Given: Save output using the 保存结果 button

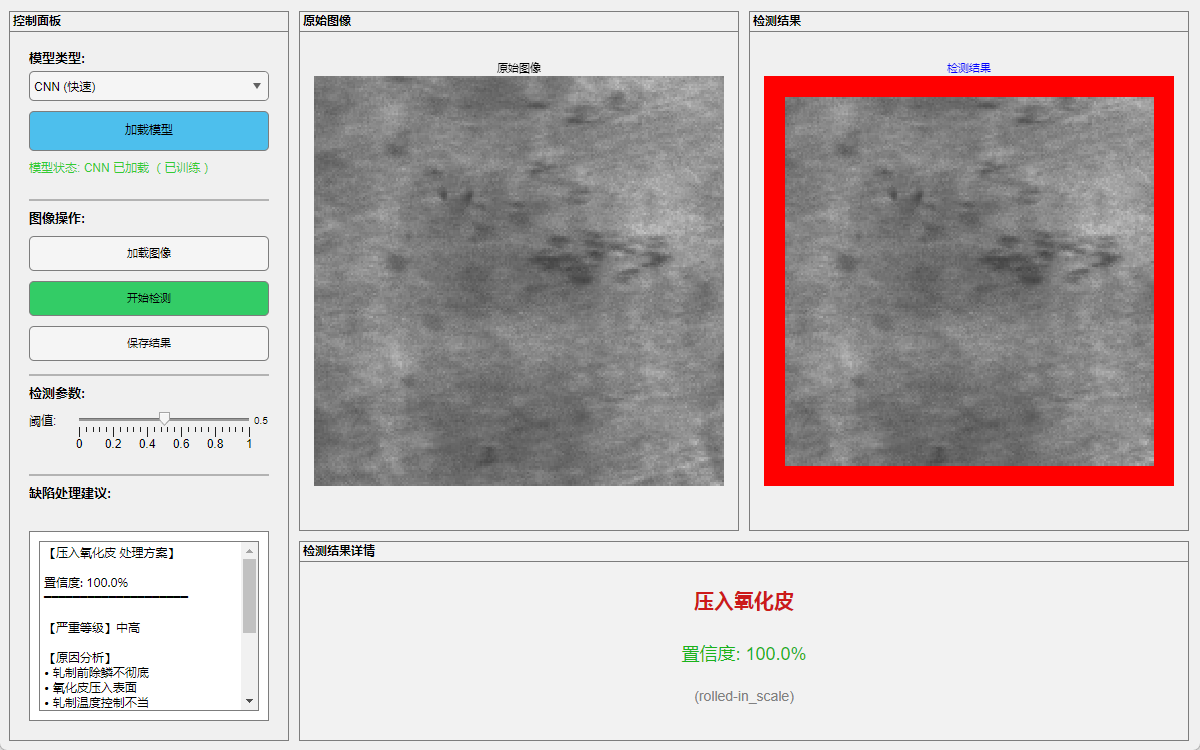Looking at the screenshot, I should [x=149, y=343].
